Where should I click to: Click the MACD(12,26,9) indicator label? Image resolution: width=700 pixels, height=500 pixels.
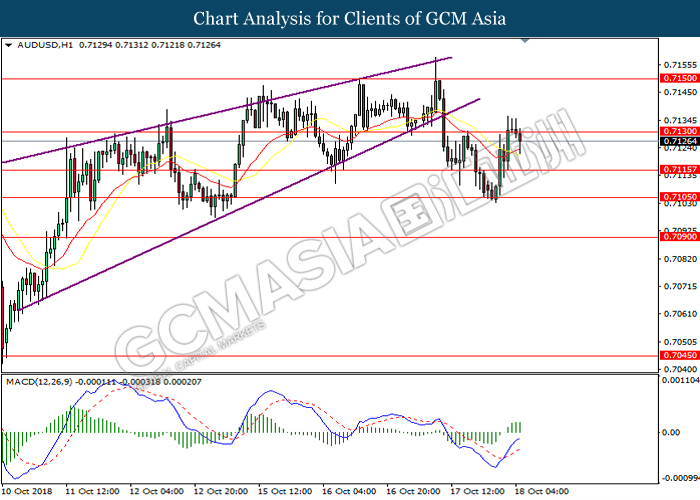coord(39,382)
